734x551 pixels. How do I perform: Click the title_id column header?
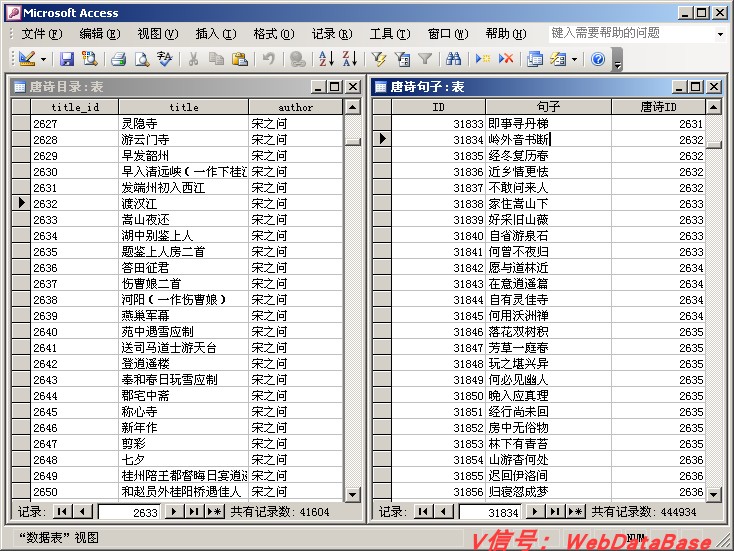75,107
